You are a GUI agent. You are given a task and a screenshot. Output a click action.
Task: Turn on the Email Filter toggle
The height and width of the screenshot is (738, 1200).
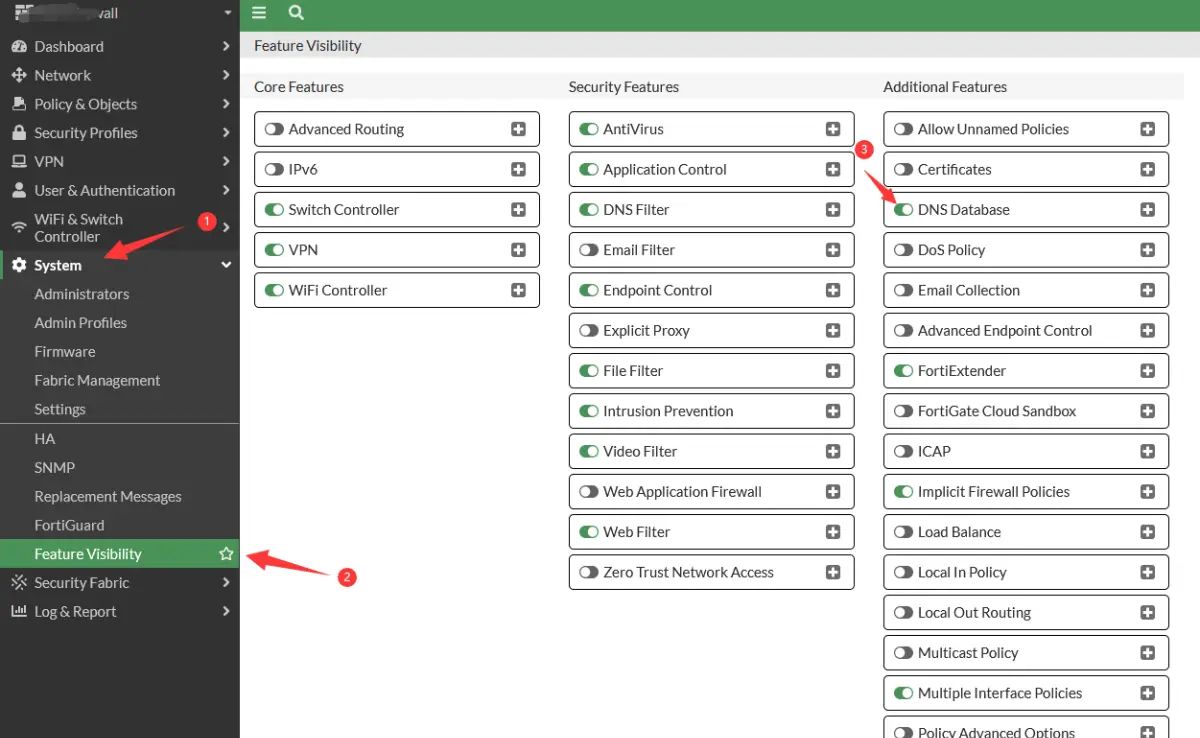coord(589,250)
